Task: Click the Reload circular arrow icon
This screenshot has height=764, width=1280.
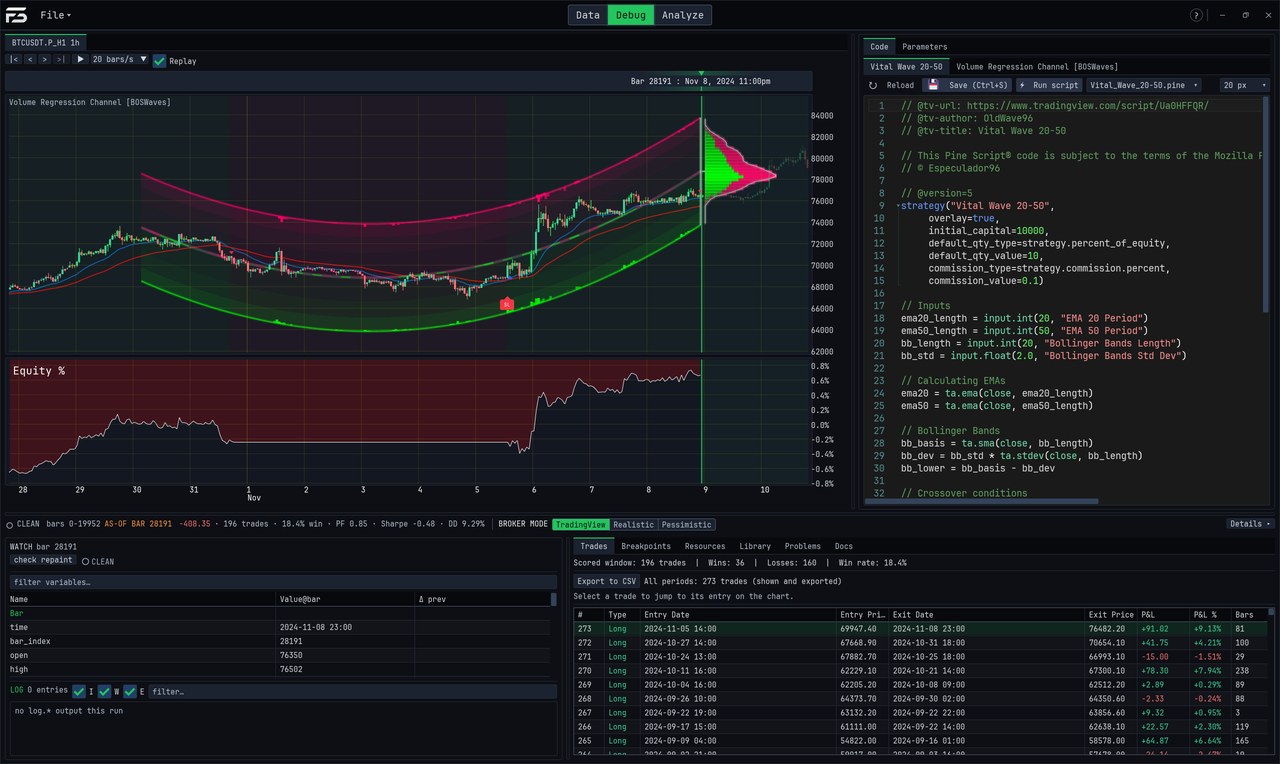Action: (873, 86)
